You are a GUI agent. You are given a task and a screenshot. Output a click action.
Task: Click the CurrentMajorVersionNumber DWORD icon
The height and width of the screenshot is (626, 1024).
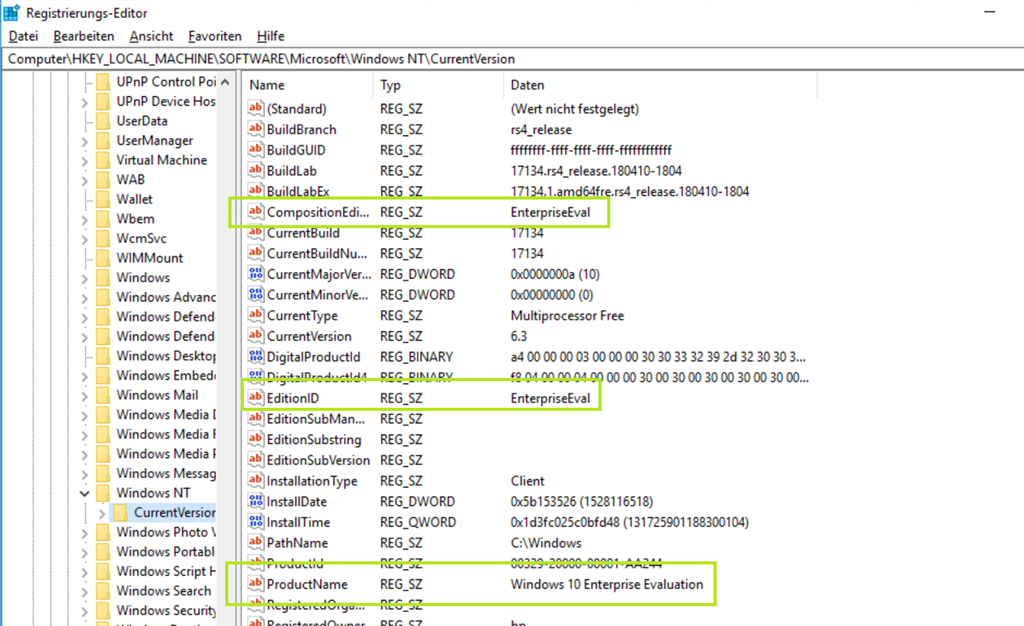(256, 274)
